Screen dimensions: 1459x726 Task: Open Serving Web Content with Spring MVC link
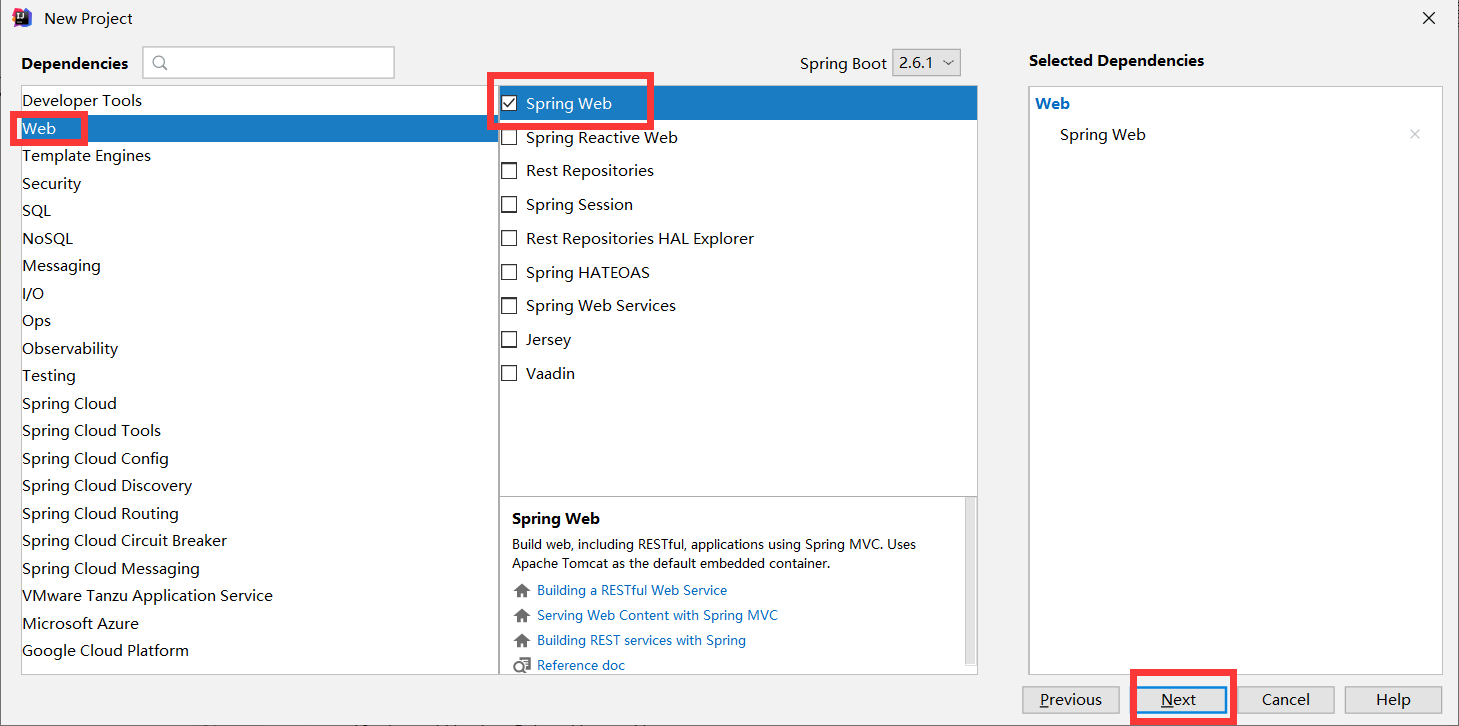click(x=657, y=616)
